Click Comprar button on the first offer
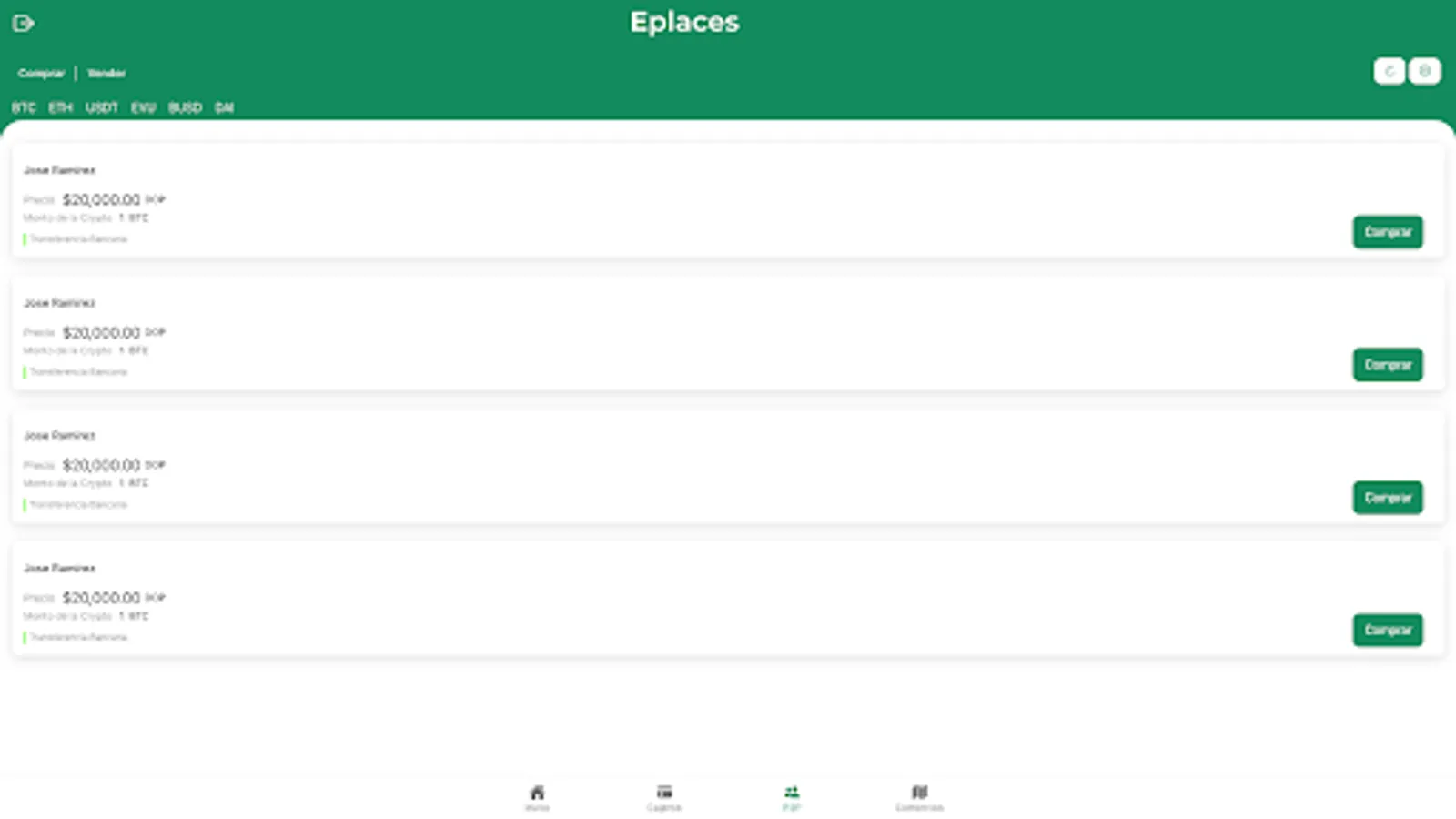The height and width of the screenshot is (819, 1456). [1388, 232]
